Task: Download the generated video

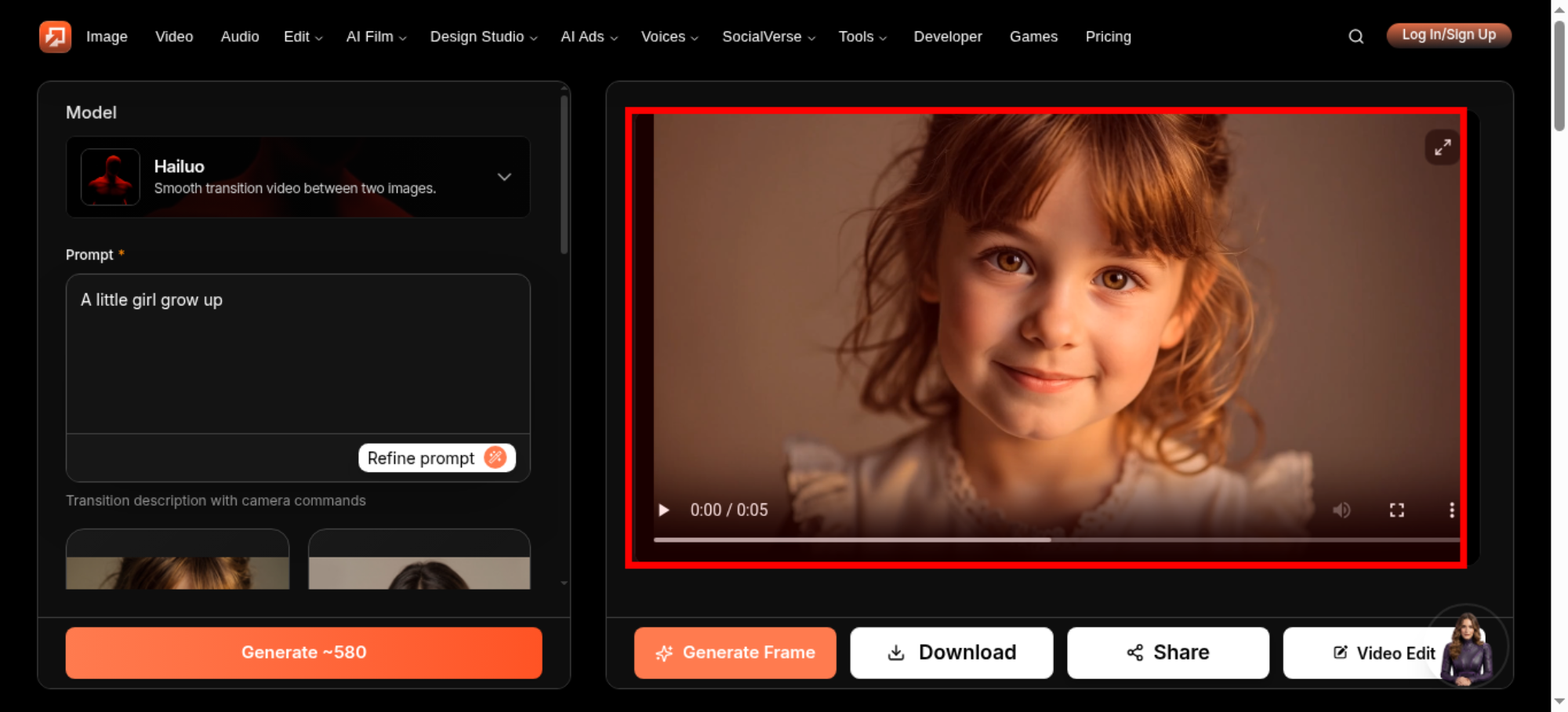Action: pos(951,652)
